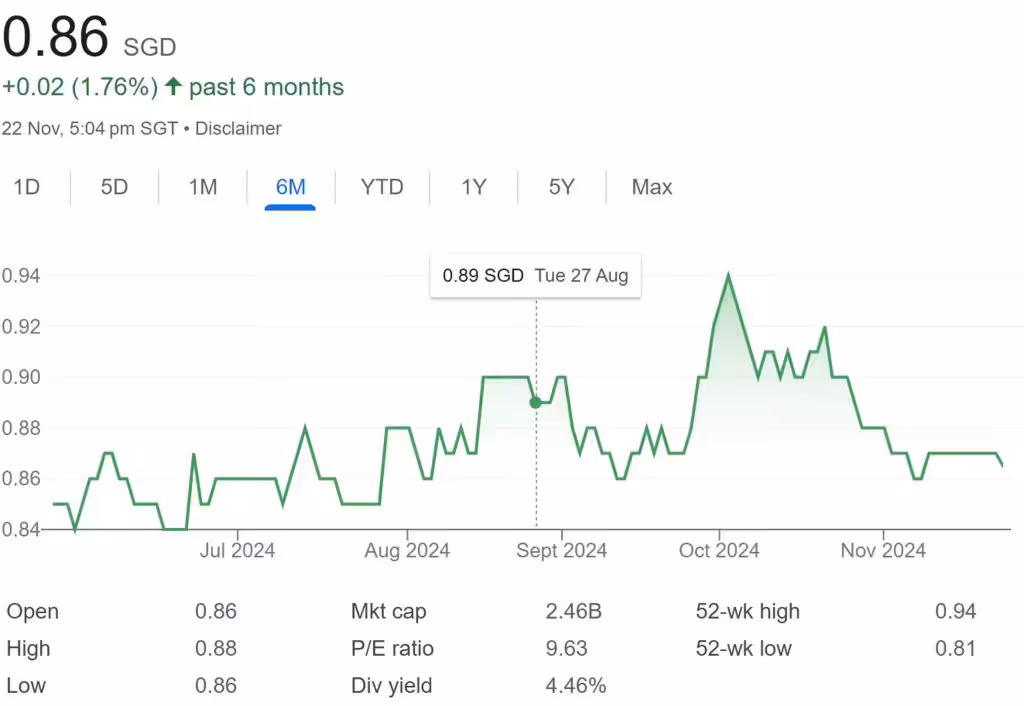Screen dimensions: 1024x706
Task: Open the 1M price chart
Action: tap(201, 187)
